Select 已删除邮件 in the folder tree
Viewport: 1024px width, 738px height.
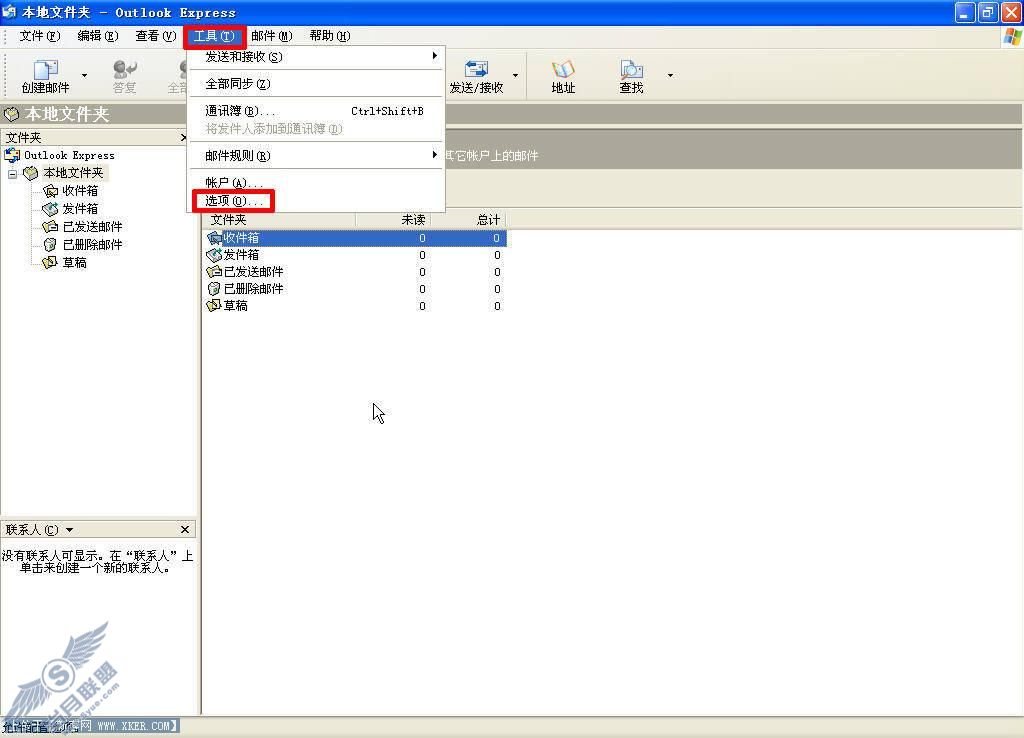[x=92, y=244]
